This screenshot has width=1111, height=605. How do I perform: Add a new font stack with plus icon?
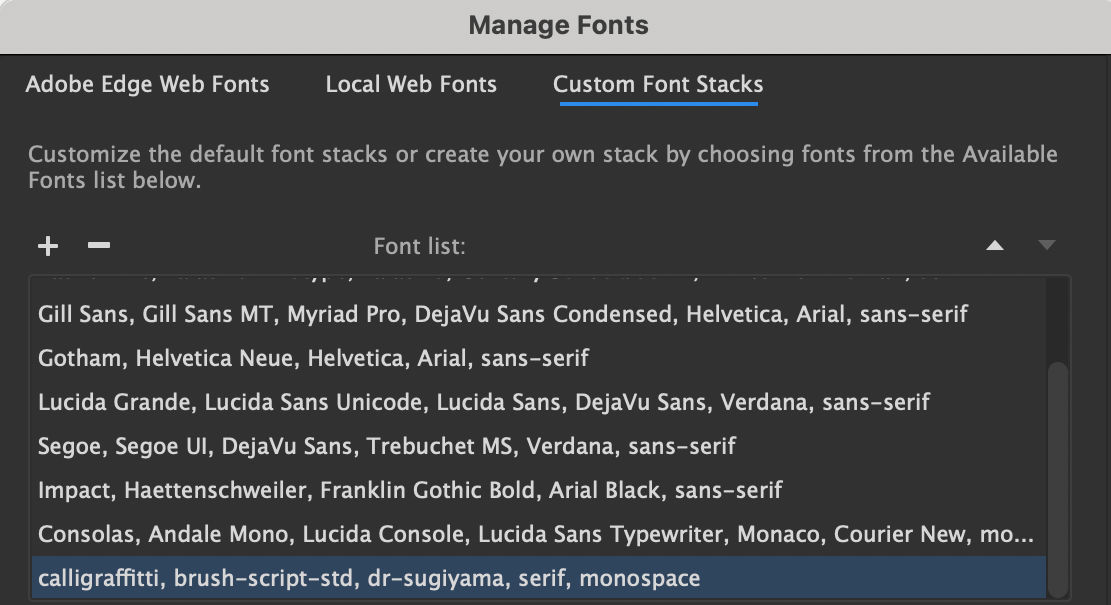[48, 246]
